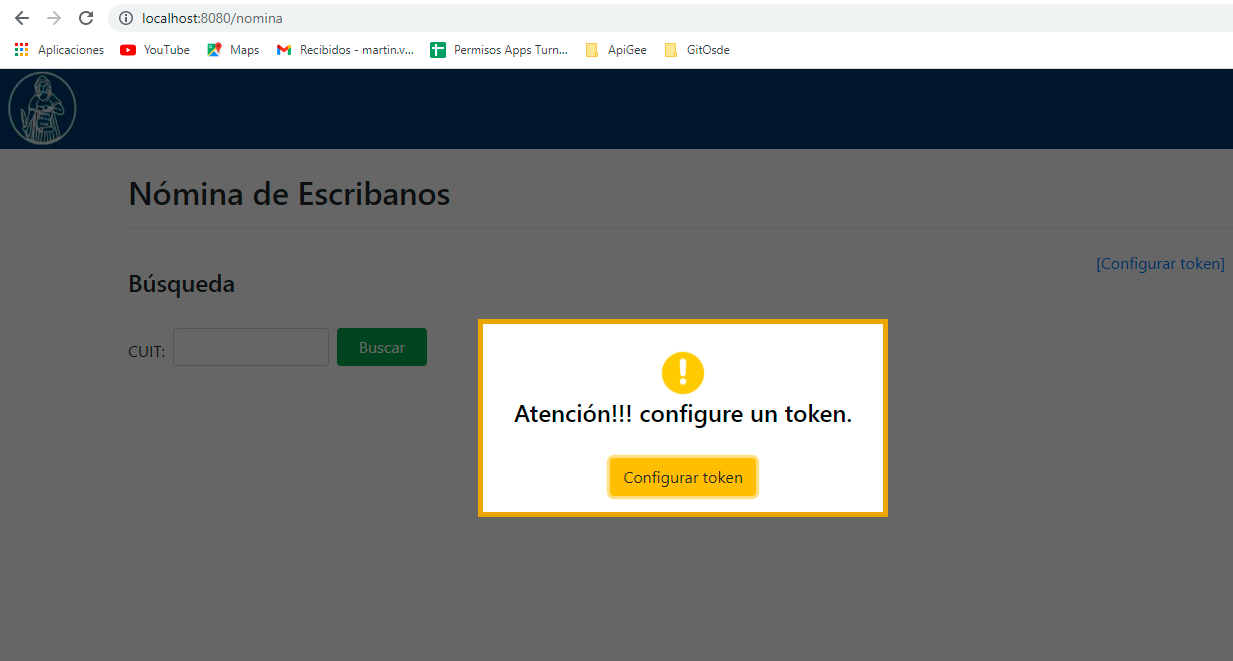Reload the nomina page
This screenshot has width=1233, height=661.
point(86,18)
